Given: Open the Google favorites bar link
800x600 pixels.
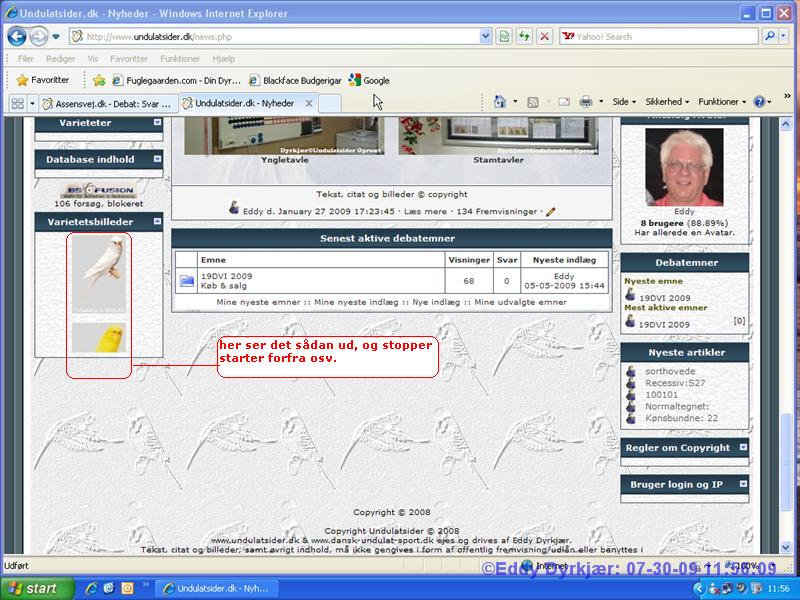Looking at the screenshot, I should point(369,80).
